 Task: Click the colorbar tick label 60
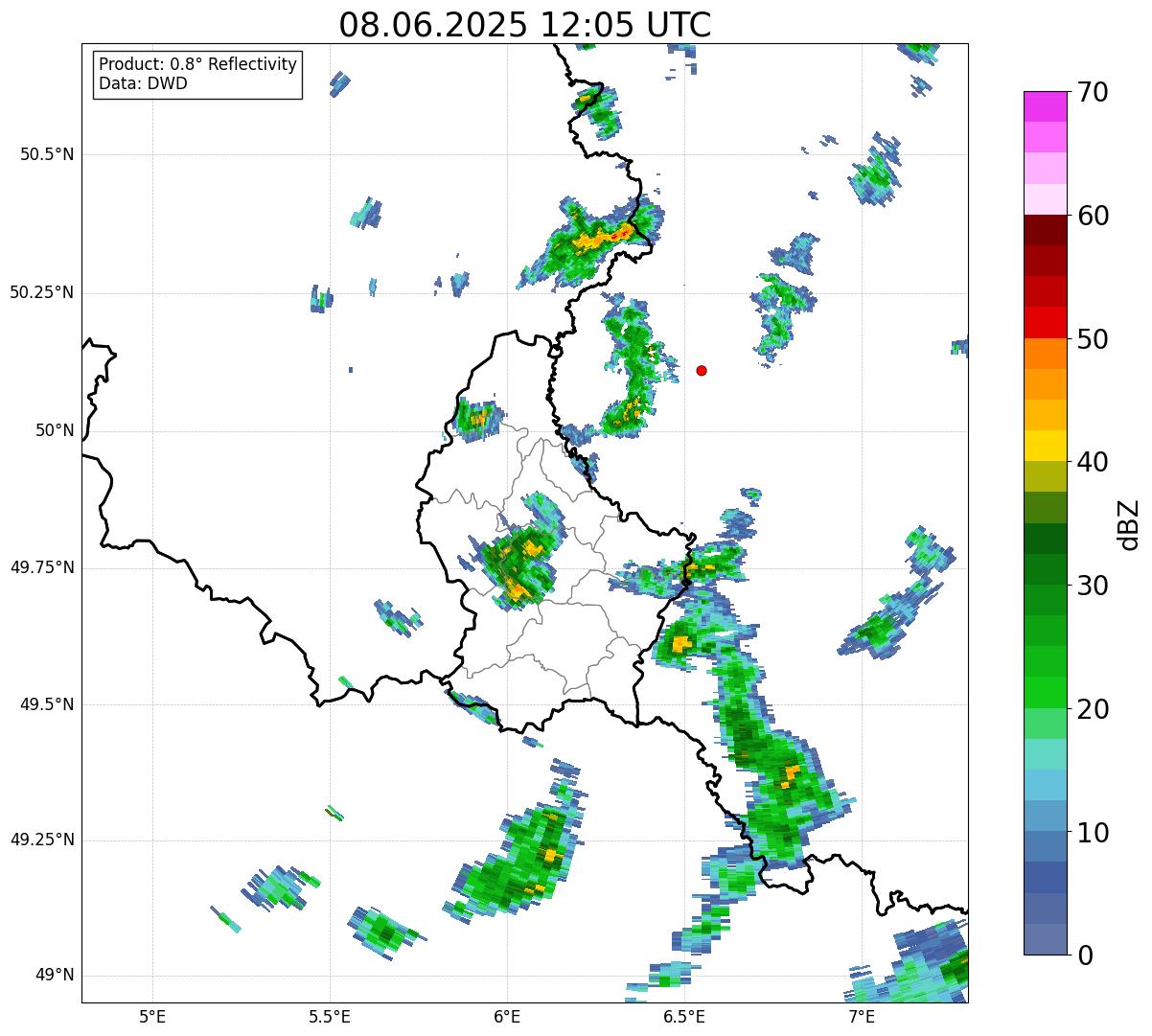point(1093,216)
